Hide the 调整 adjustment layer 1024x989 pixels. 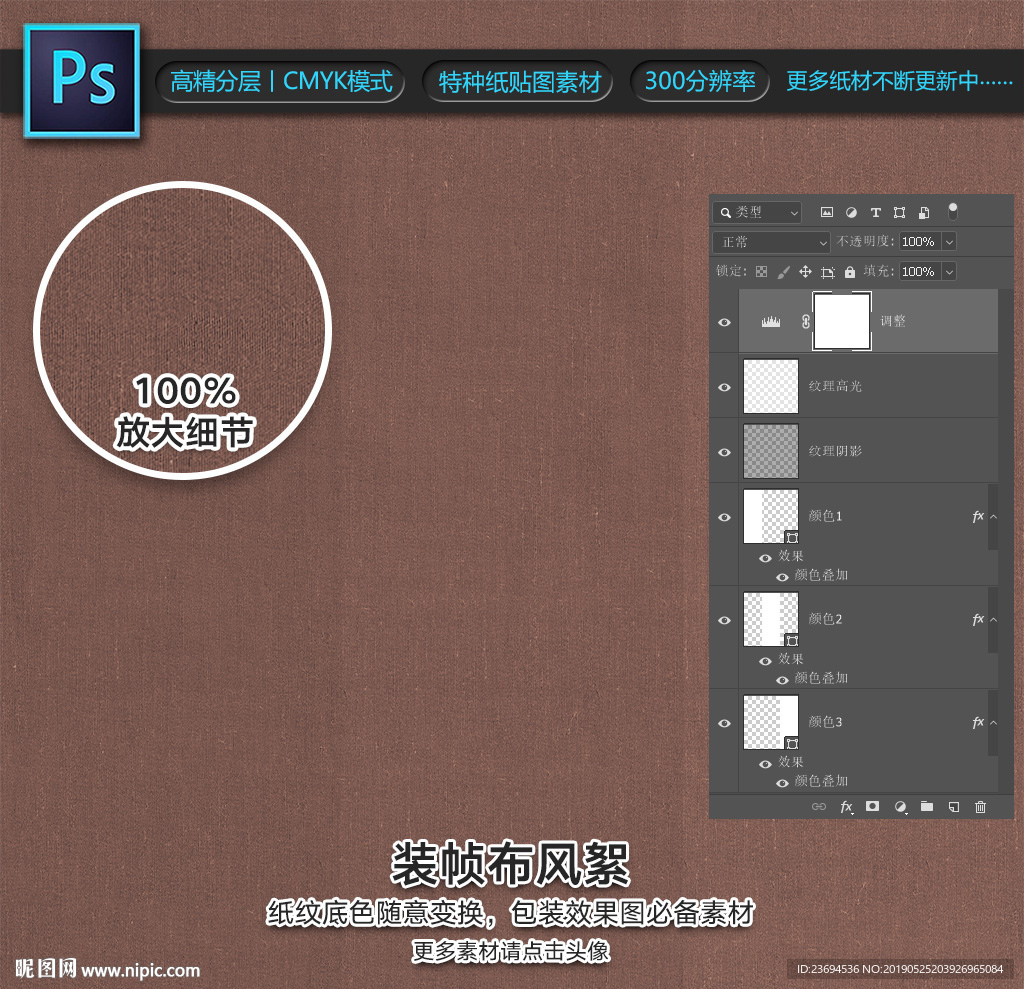pos(724,323)
